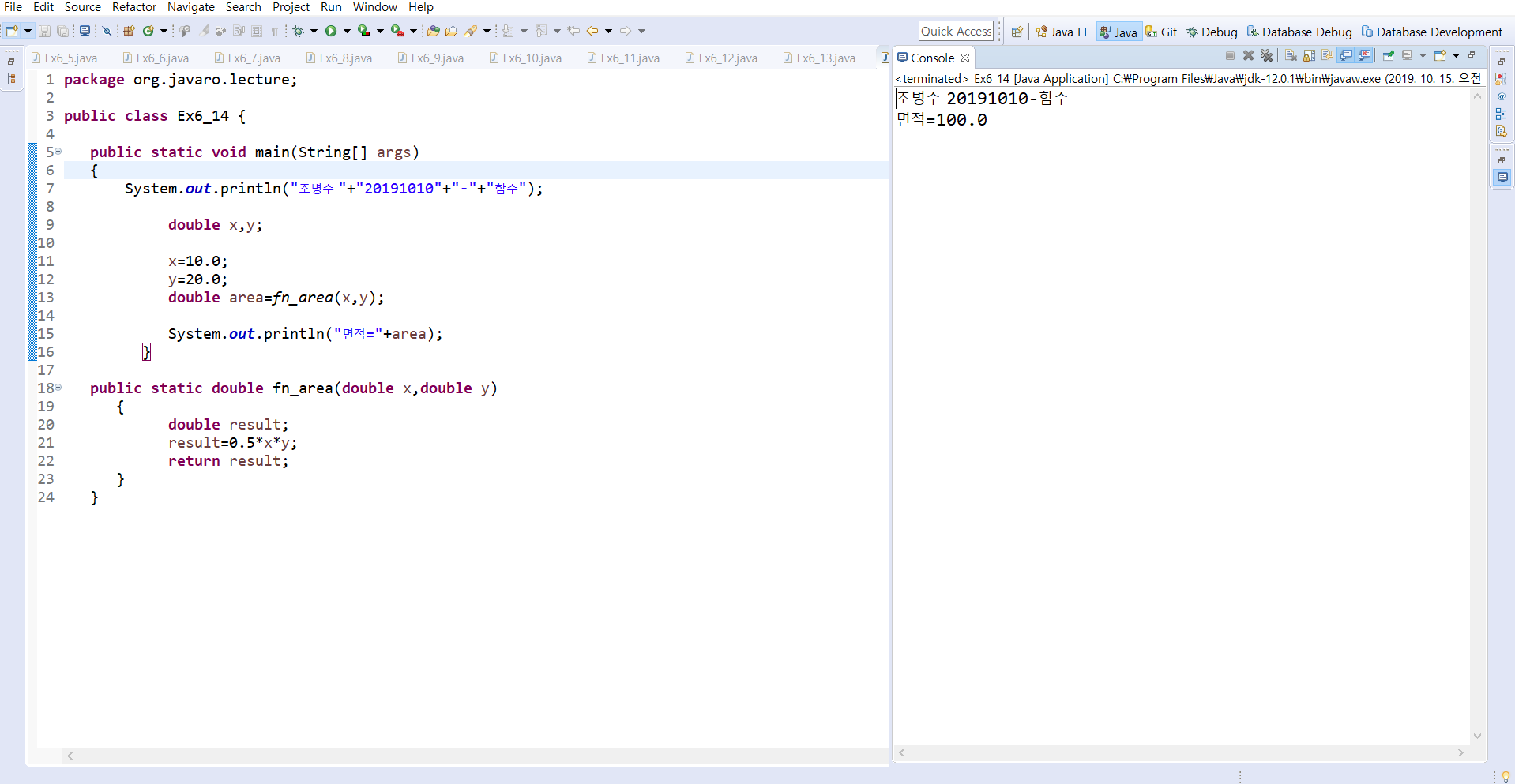This screenshot has height=784, width=1515.
Task: Run the program with green play icon
Action: [331, 31]
